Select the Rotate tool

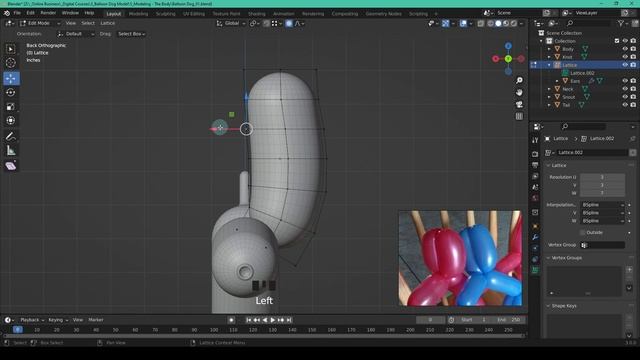pyautogui.click(x=11, y=92)
